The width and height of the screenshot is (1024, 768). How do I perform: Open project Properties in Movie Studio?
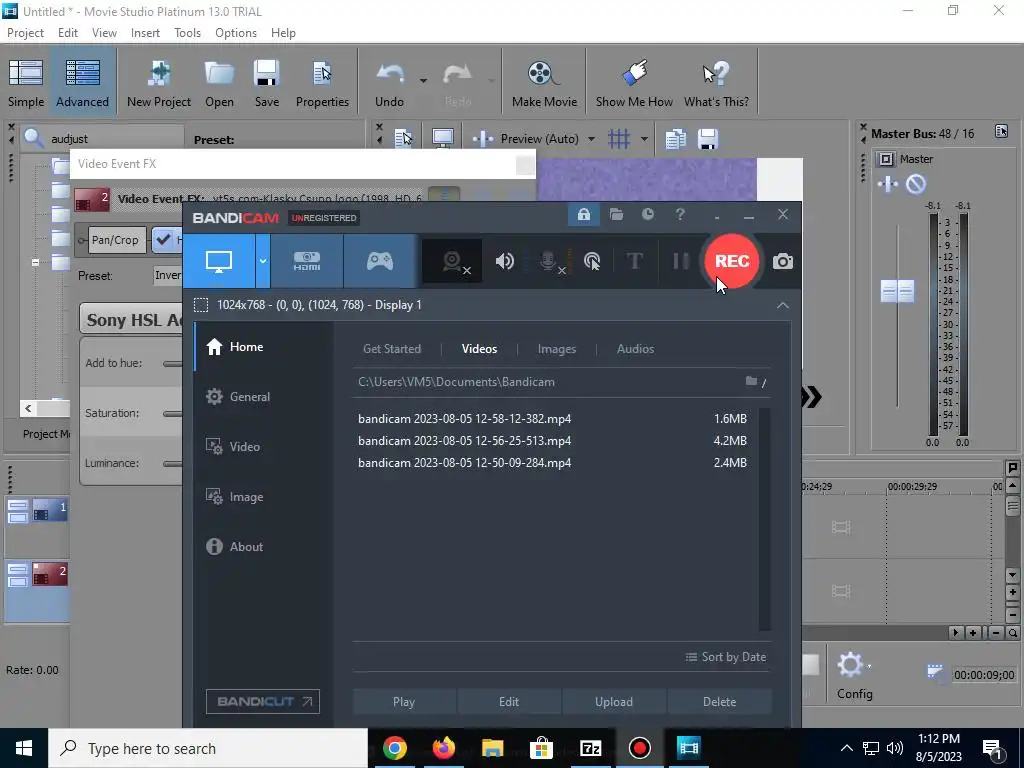pyautogui.click(x=322, y=83)
